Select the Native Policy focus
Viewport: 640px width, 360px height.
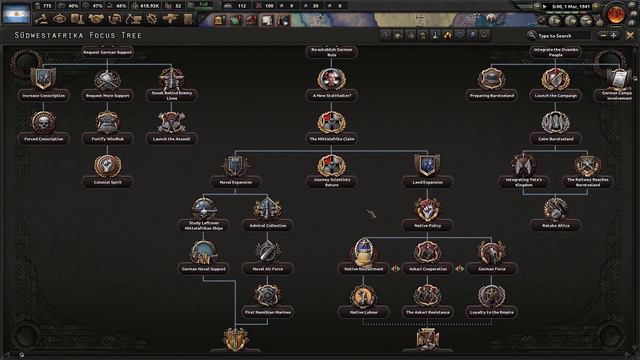427,214
